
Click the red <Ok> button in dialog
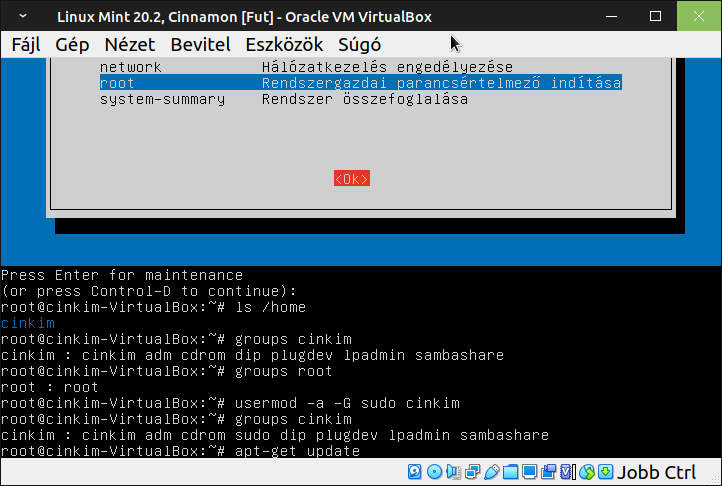pos(352,179)
